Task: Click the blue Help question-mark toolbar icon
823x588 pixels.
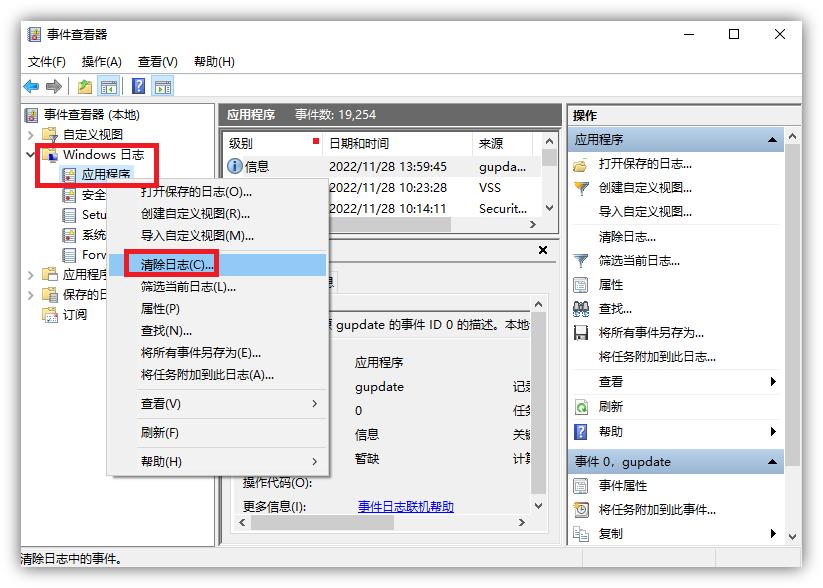Action: 139,86
